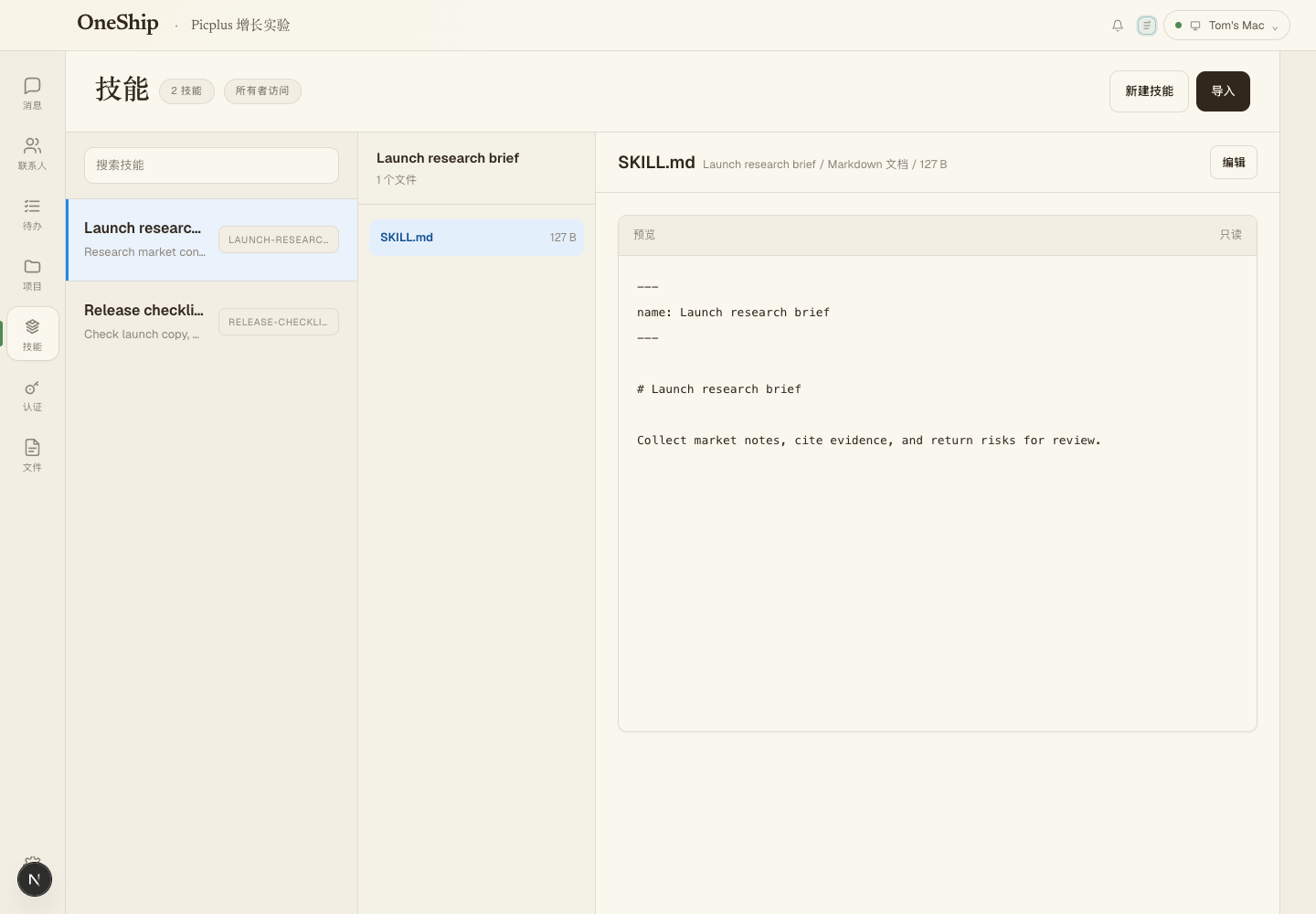This screenshot has height=914, width=1316.
Task: Click the panel toggle icon beside the bell
Action: pos(1146,26)
